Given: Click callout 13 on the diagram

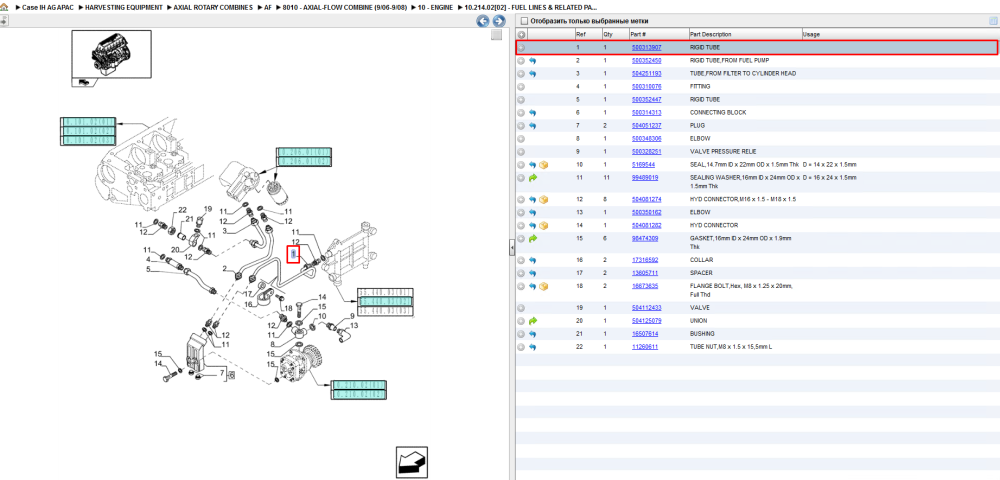Looking at the screenshot, I should coord(353,325).
